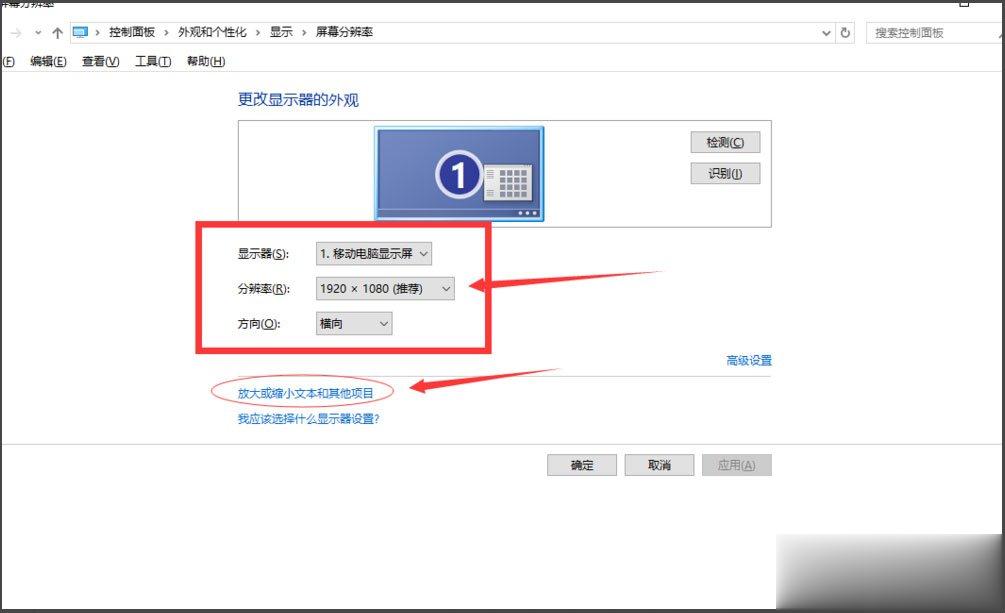Click the display icon in the address bar
The image size is (1005, 613).
point(80,32)
